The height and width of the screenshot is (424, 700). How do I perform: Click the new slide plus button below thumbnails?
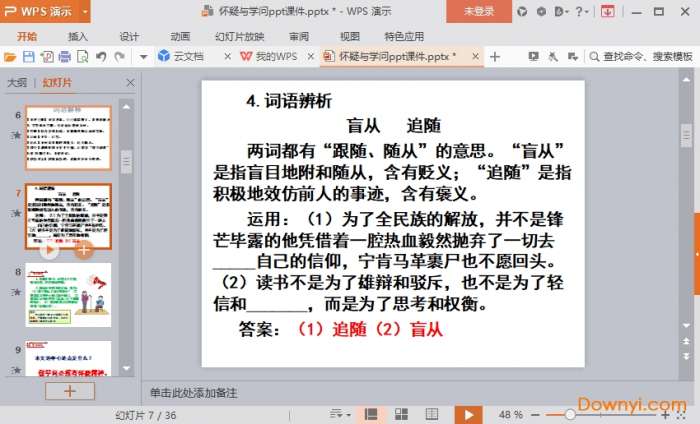click(70, 391)
